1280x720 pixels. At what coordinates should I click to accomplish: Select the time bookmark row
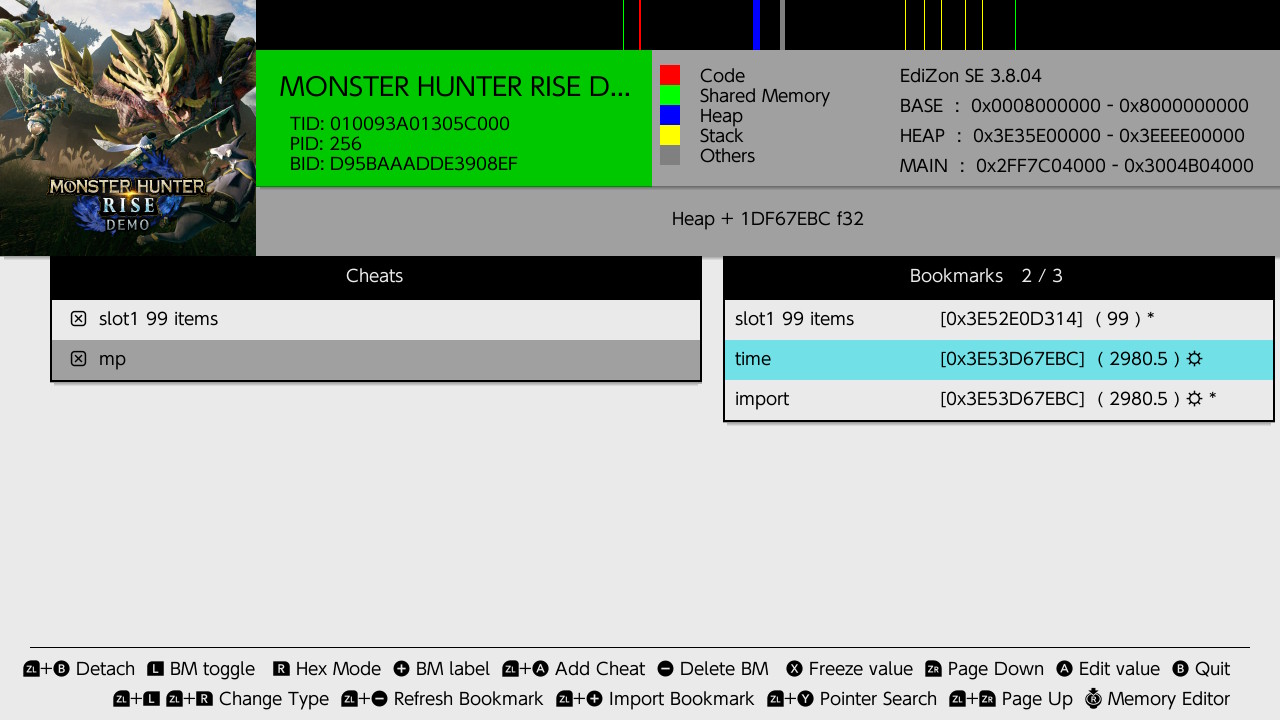coord(999,359)
